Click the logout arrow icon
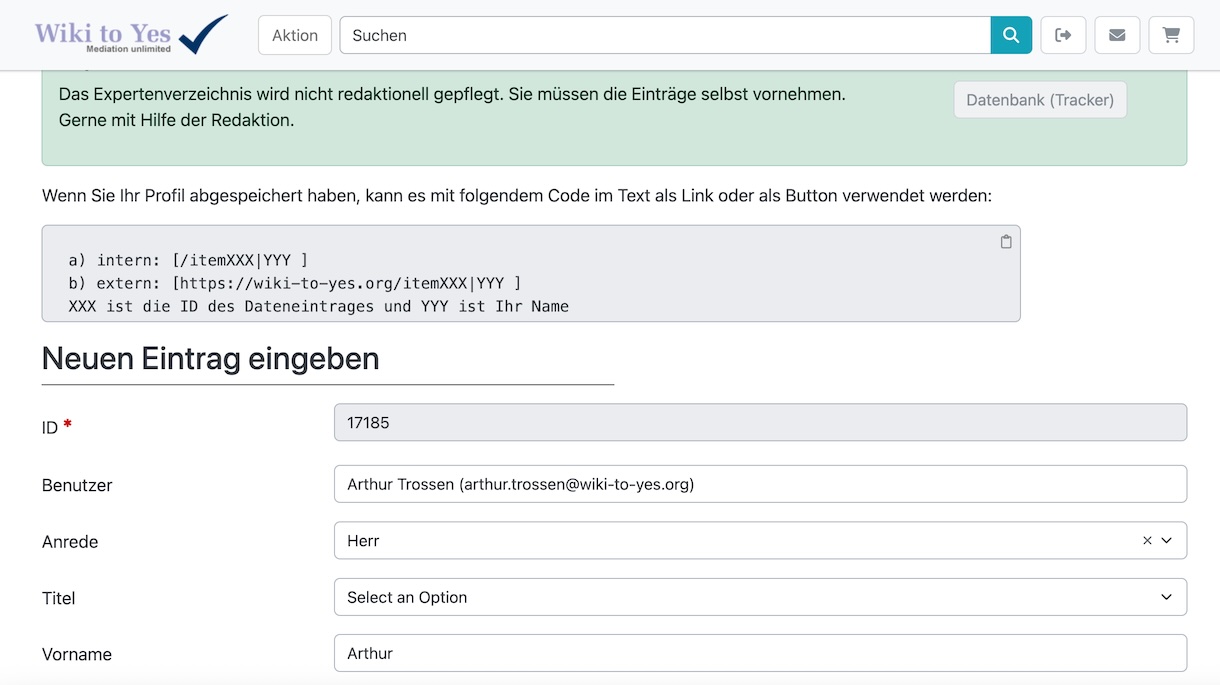This screenshot has height=685, width=1220. [x=1063, y=35]
